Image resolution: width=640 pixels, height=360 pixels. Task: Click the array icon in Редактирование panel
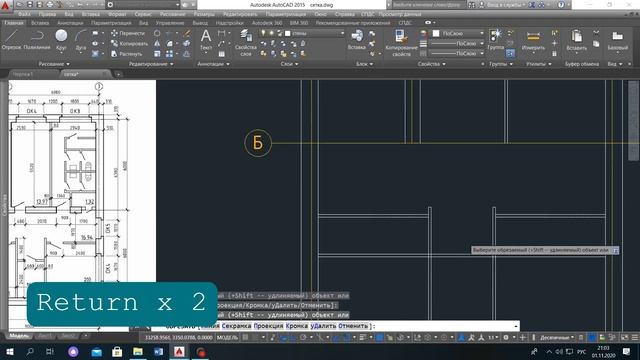(x=169, y=53)
